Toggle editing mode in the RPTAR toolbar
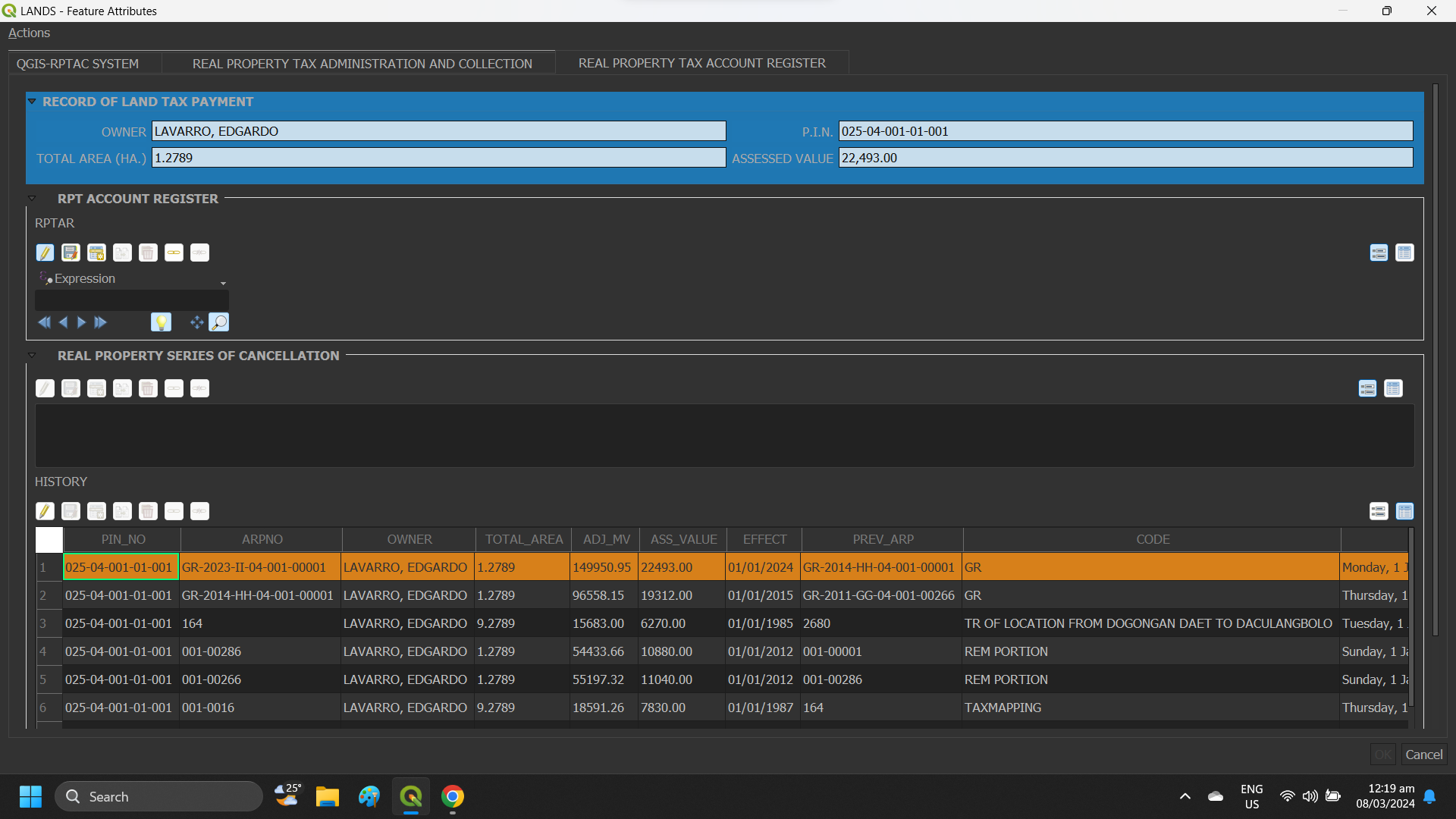Viewport: 1456px width, 819px height. (x=45, y=253)
